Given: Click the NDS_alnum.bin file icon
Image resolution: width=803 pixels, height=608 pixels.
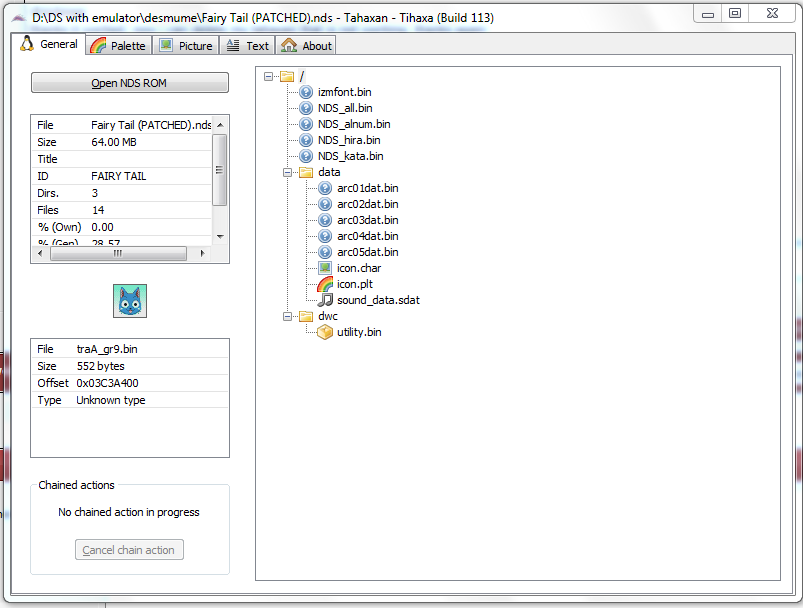Looking at the screenshot, I should pos(306,124).
